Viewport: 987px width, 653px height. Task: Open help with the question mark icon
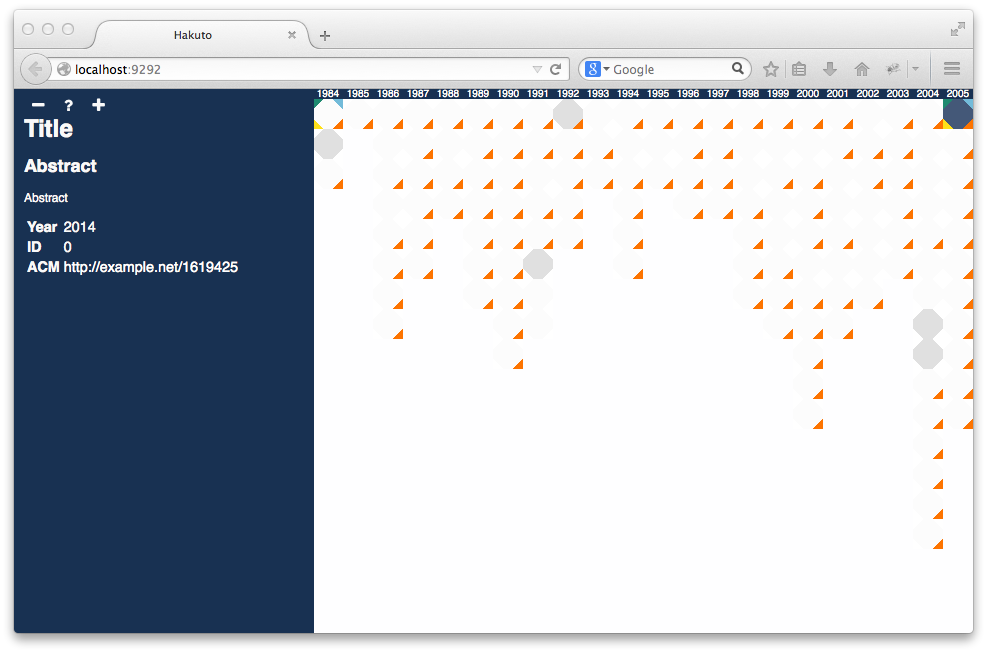[69, 106]
